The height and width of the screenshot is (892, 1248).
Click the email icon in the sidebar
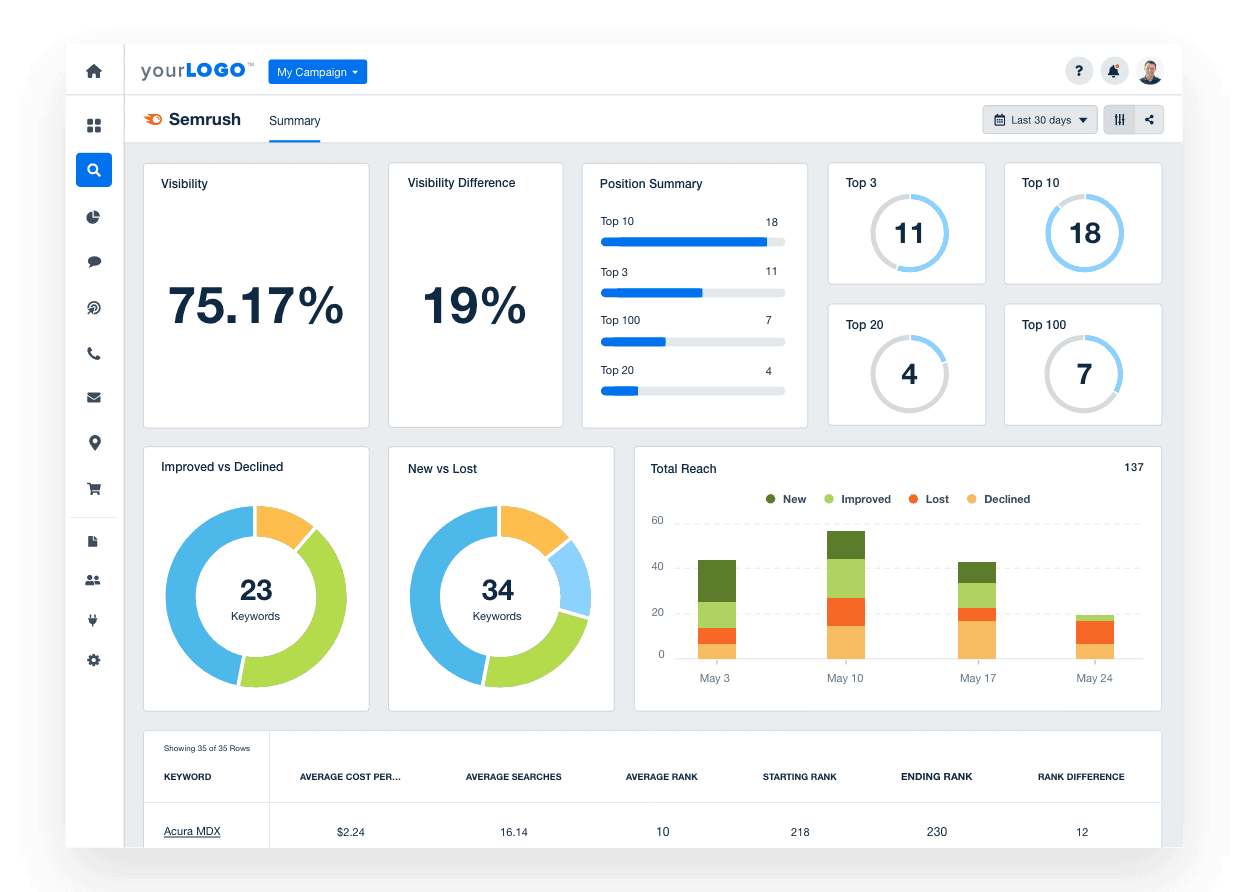click(x=93, y=397)
